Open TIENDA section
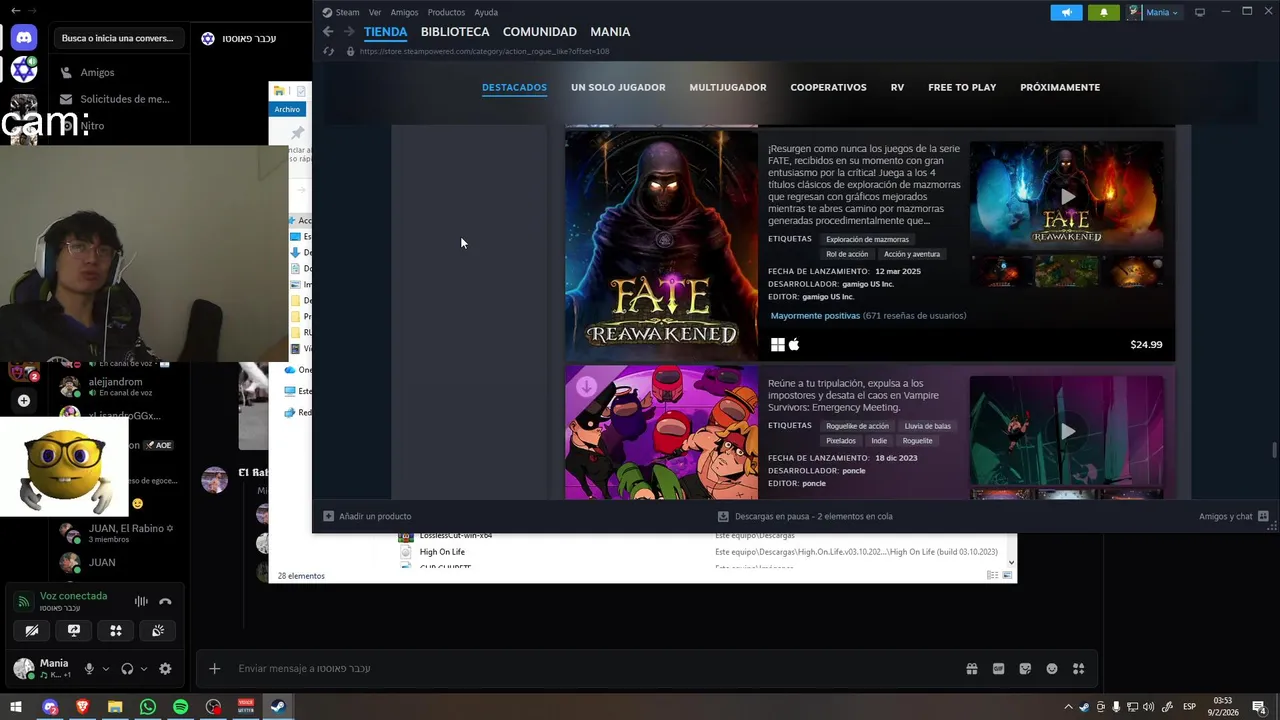The width and height of the screenshot is (1280, 720). 386,32
